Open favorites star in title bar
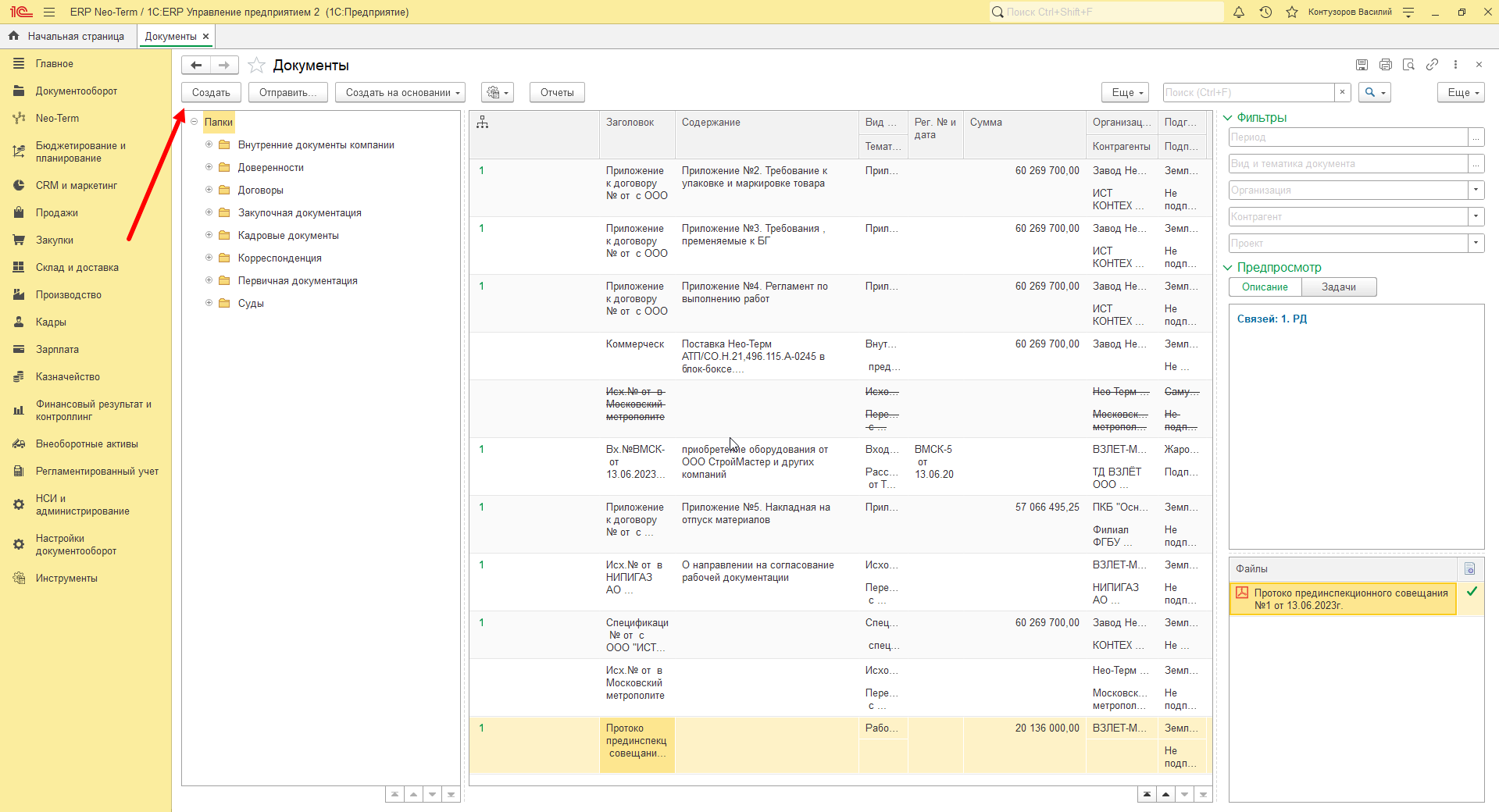1499x812 pixels. coord(1292,12)
